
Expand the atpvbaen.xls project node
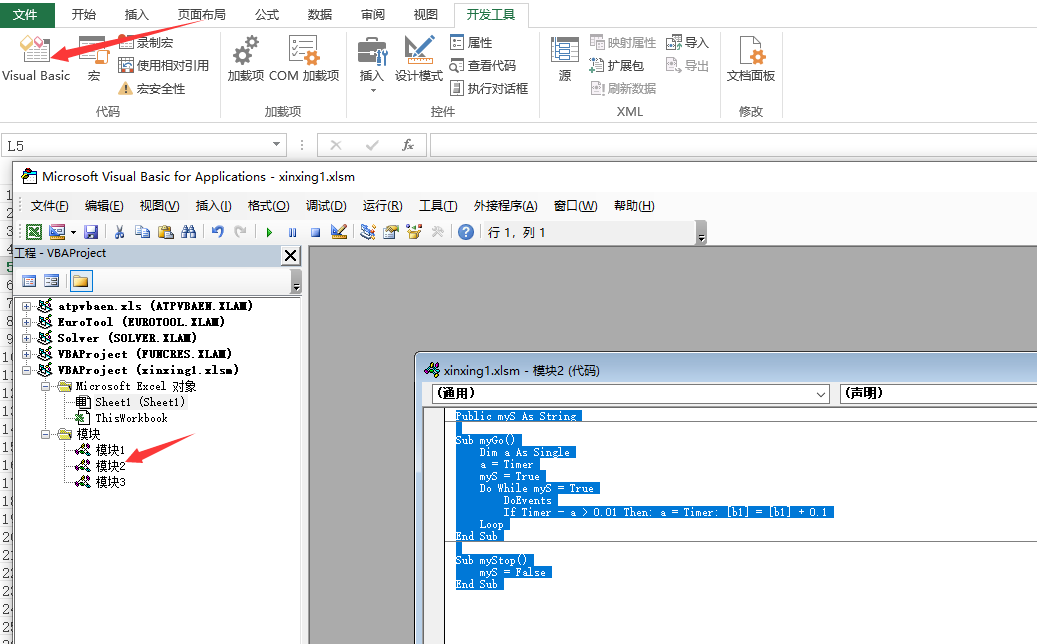click(26, 306)
